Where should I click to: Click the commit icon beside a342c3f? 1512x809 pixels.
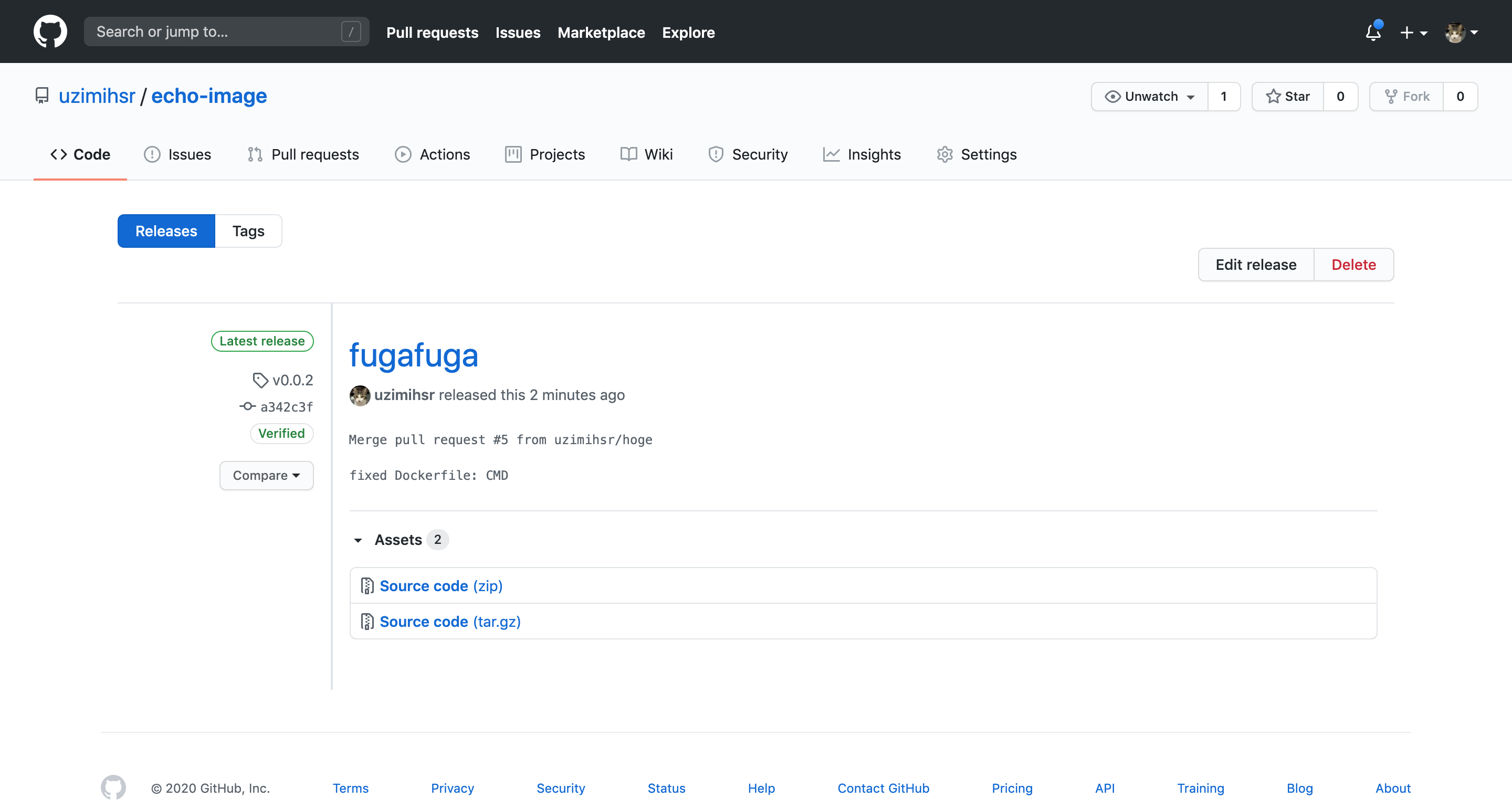click(x=248, y=406)
